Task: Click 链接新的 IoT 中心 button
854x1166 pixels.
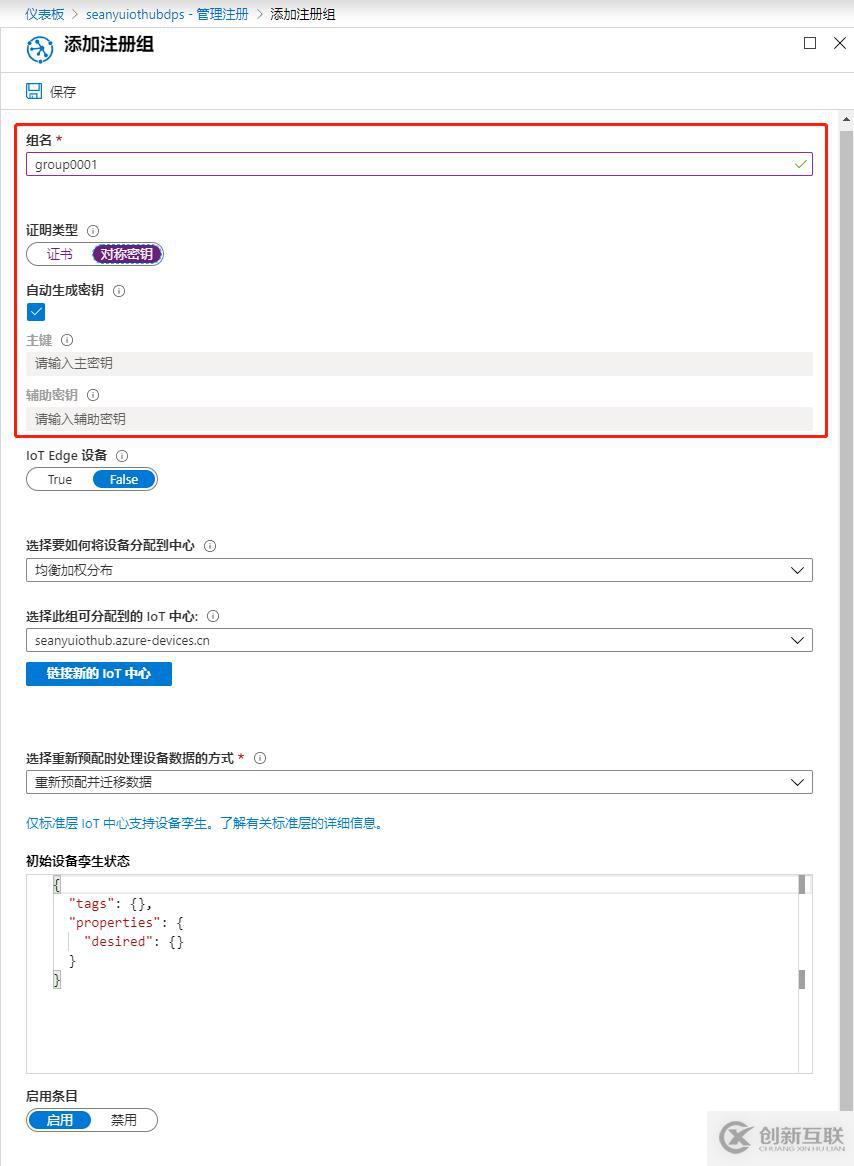Action: tap(99, 674)
